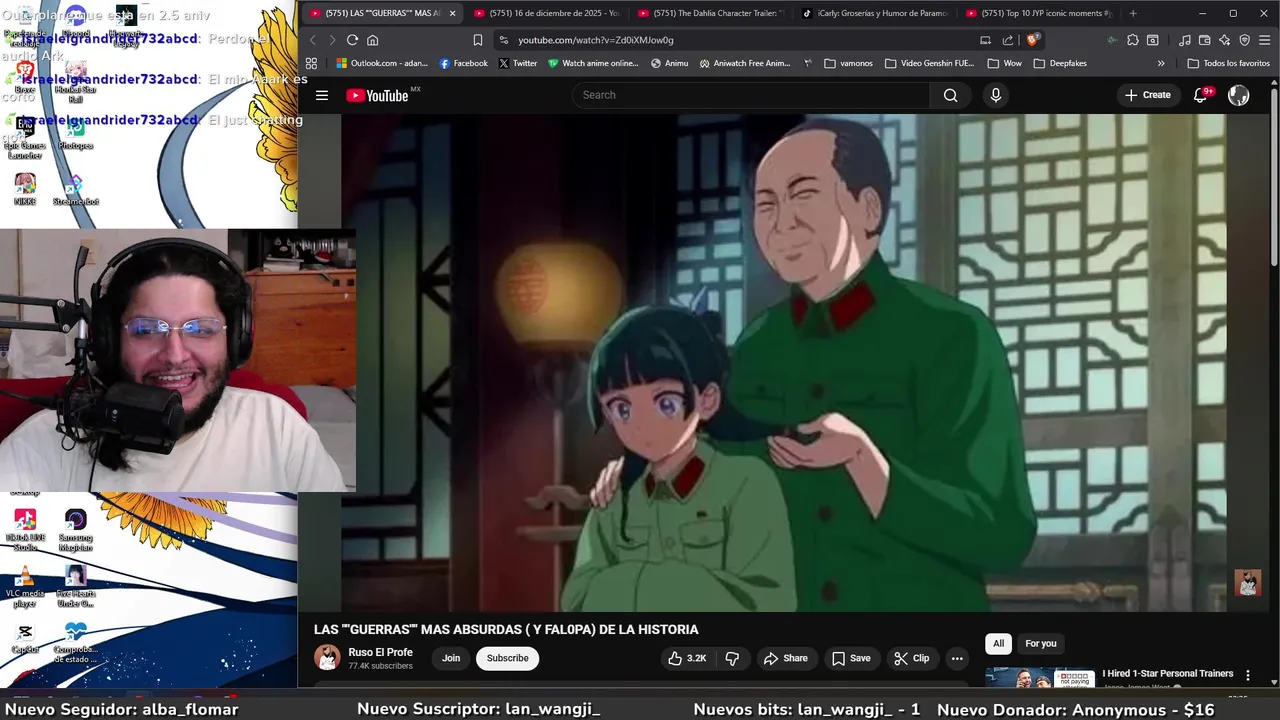The height and width of the screenshot is (720, 1280).
Task: Like the video with thumbs up
Action: [687, 658]
